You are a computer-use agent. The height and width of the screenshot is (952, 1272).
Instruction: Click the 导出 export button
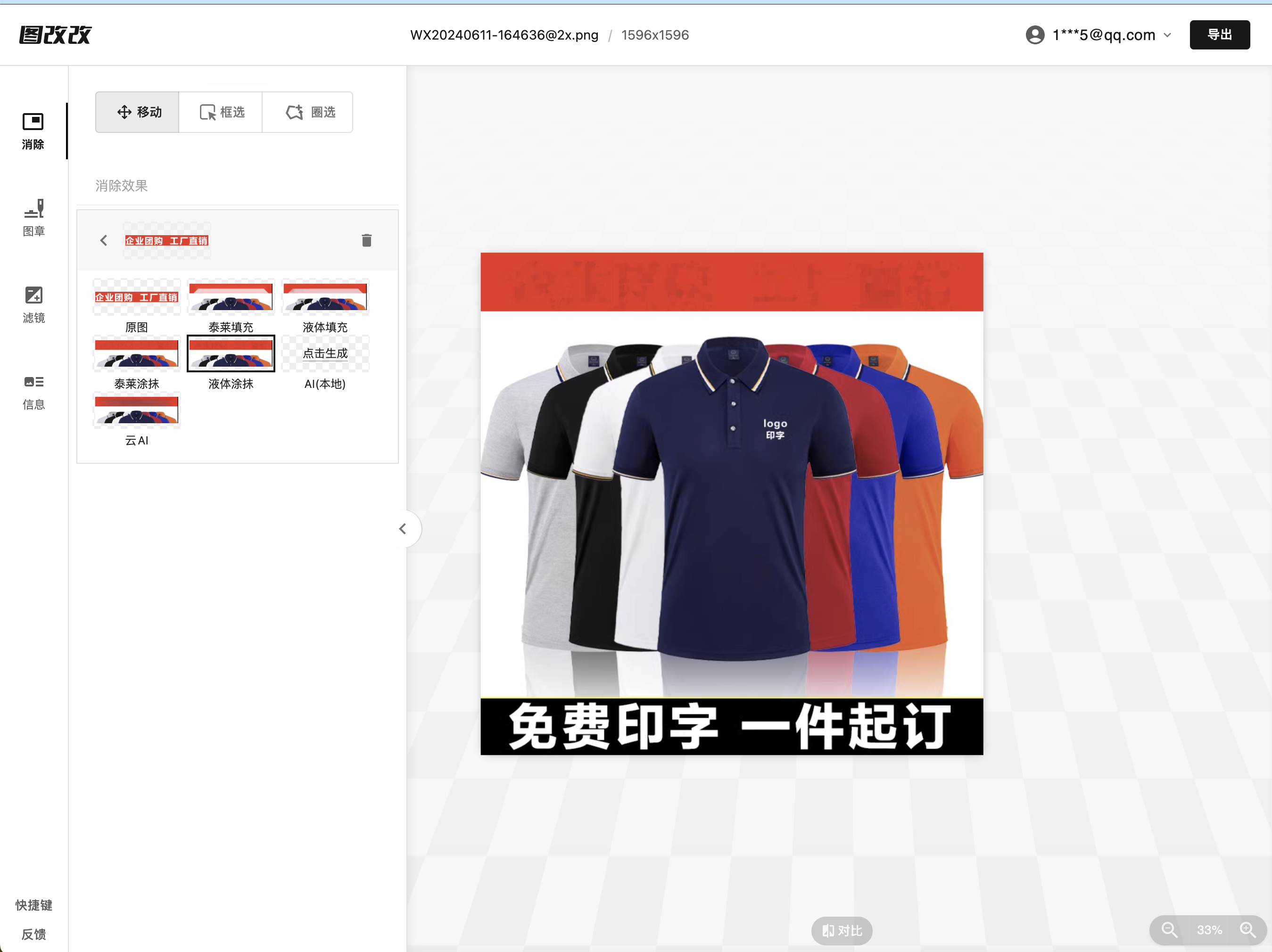pos(1219,35)
